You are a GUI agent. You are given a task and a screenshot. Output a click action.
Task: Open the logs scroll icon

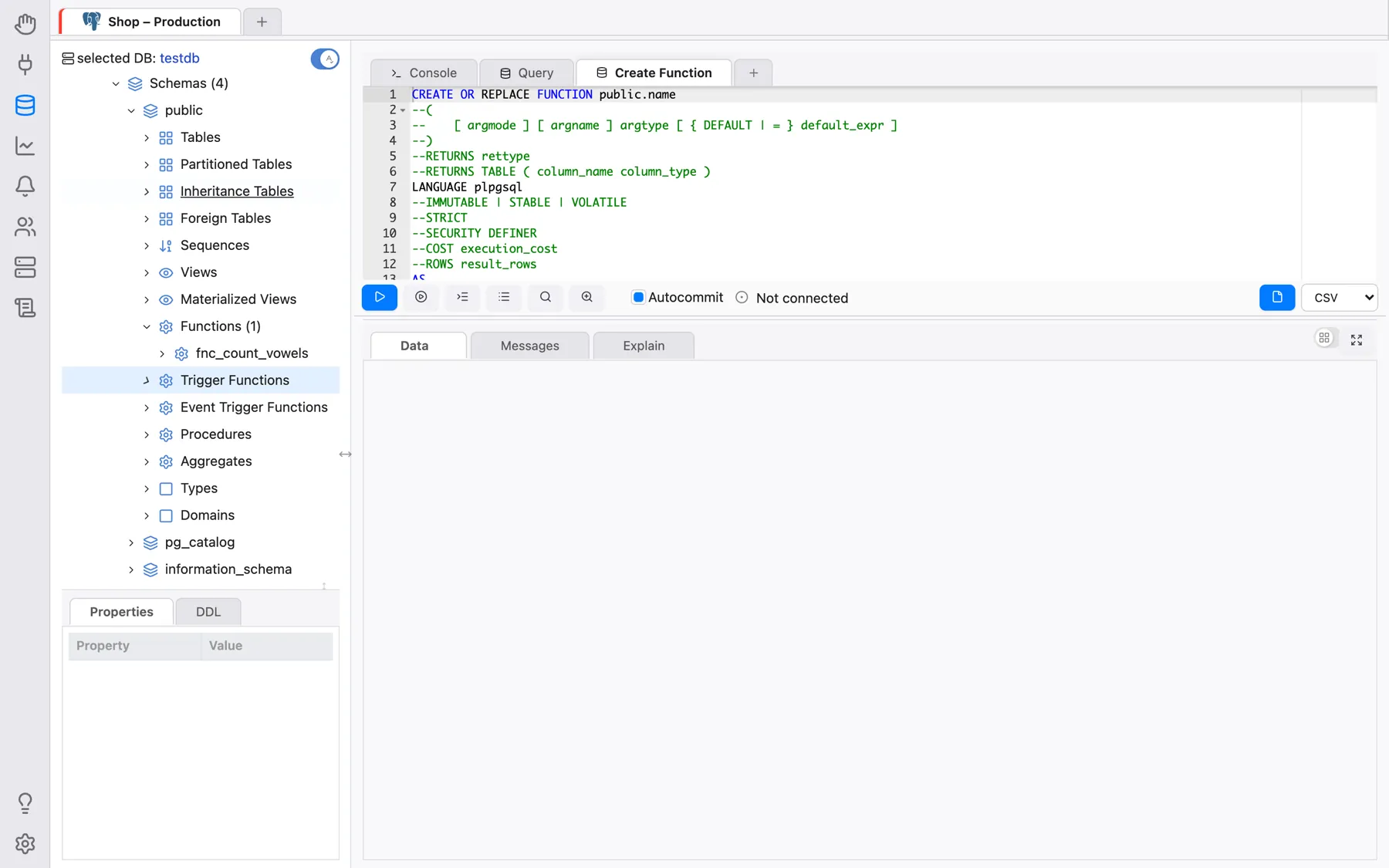(x=25, y=308)
